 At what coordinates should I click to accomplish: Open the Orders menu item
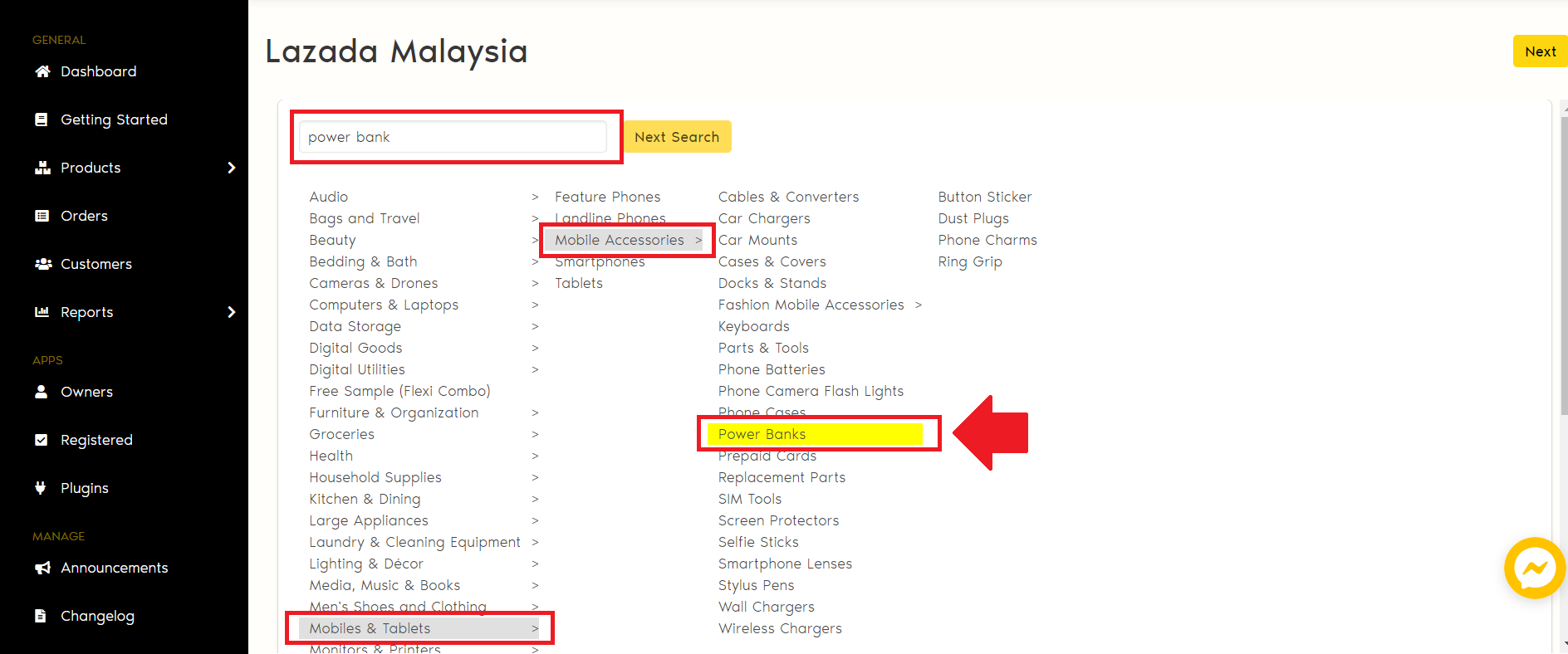84,216
